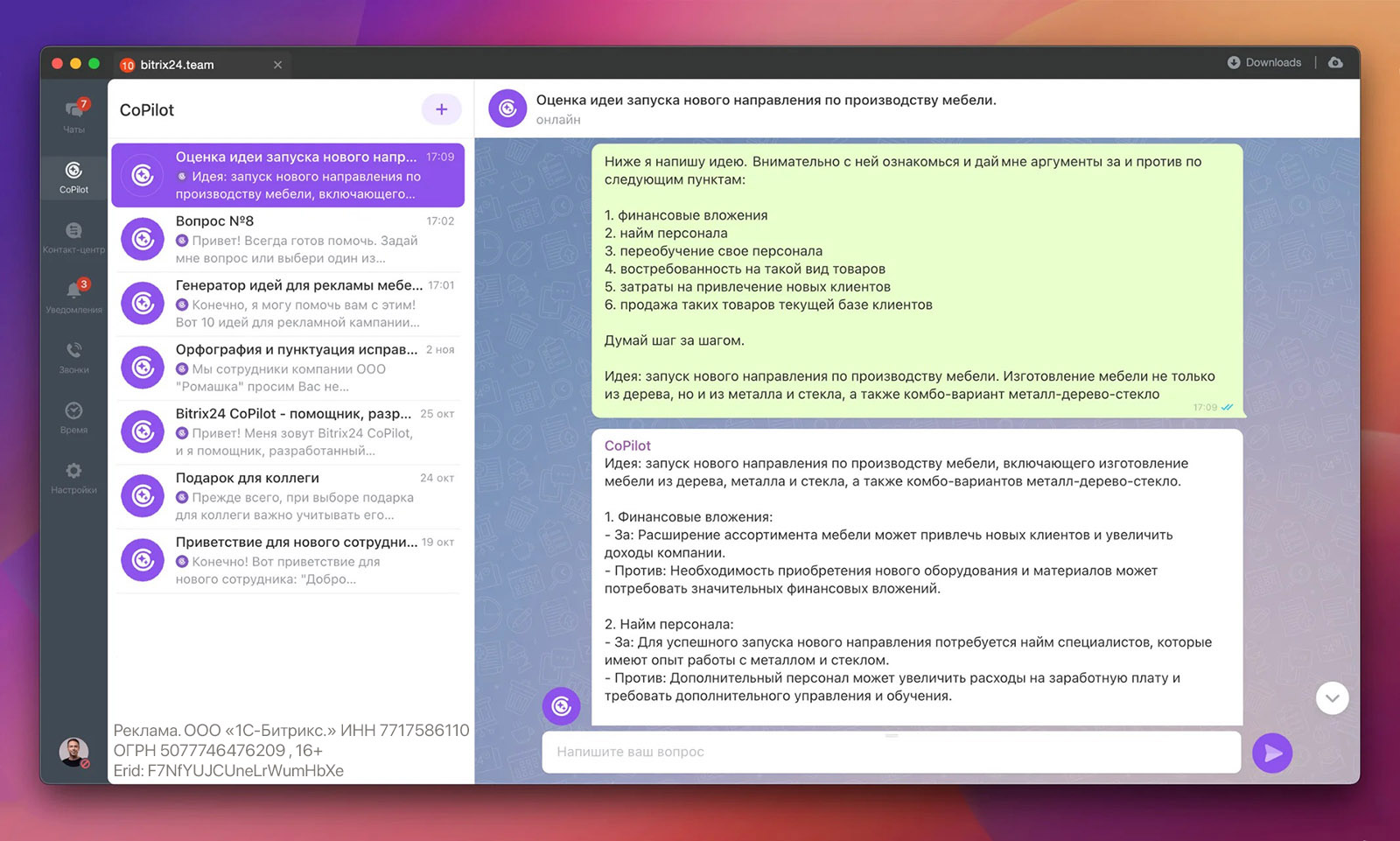
Task: Click the cloud icon next to Downloads
Action: pos(1335,62)
